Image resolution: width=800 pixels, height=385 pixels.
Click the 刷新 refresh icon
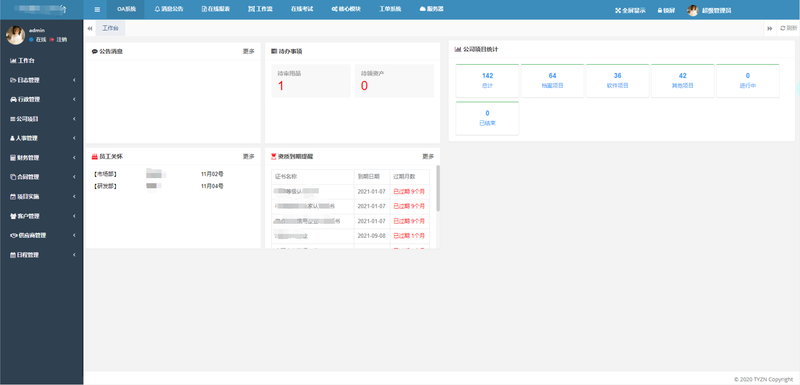[x=783, y=29]
